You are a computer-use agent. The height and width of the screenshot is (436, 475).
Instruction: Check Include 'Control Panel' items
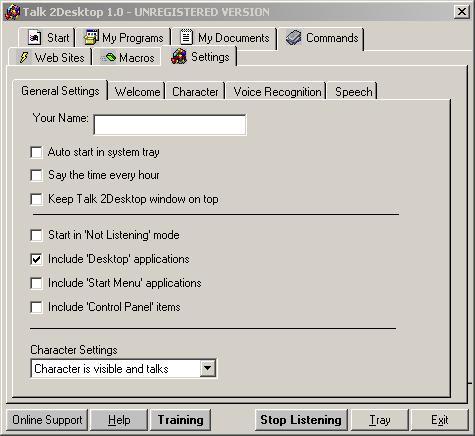tap(36, 307)
